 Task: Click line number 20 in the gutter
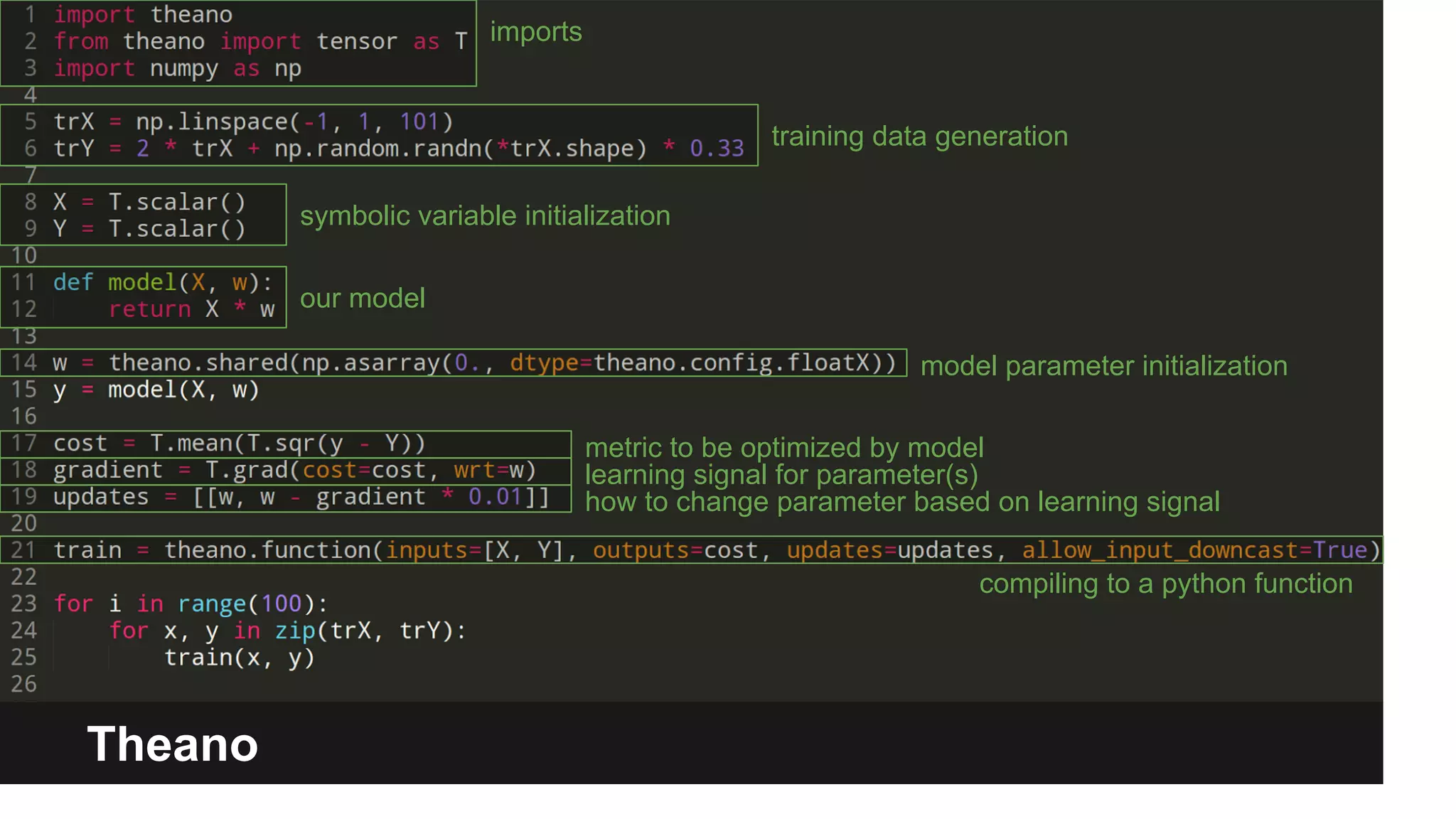(x=23, y=524)
